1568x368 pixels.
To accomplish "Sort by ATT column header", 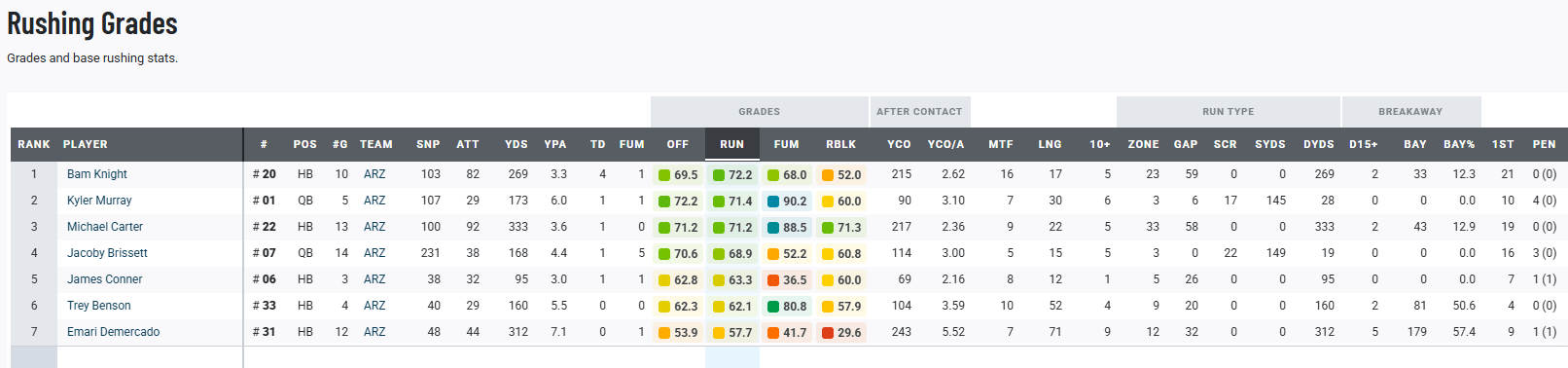I will [468, 144].
